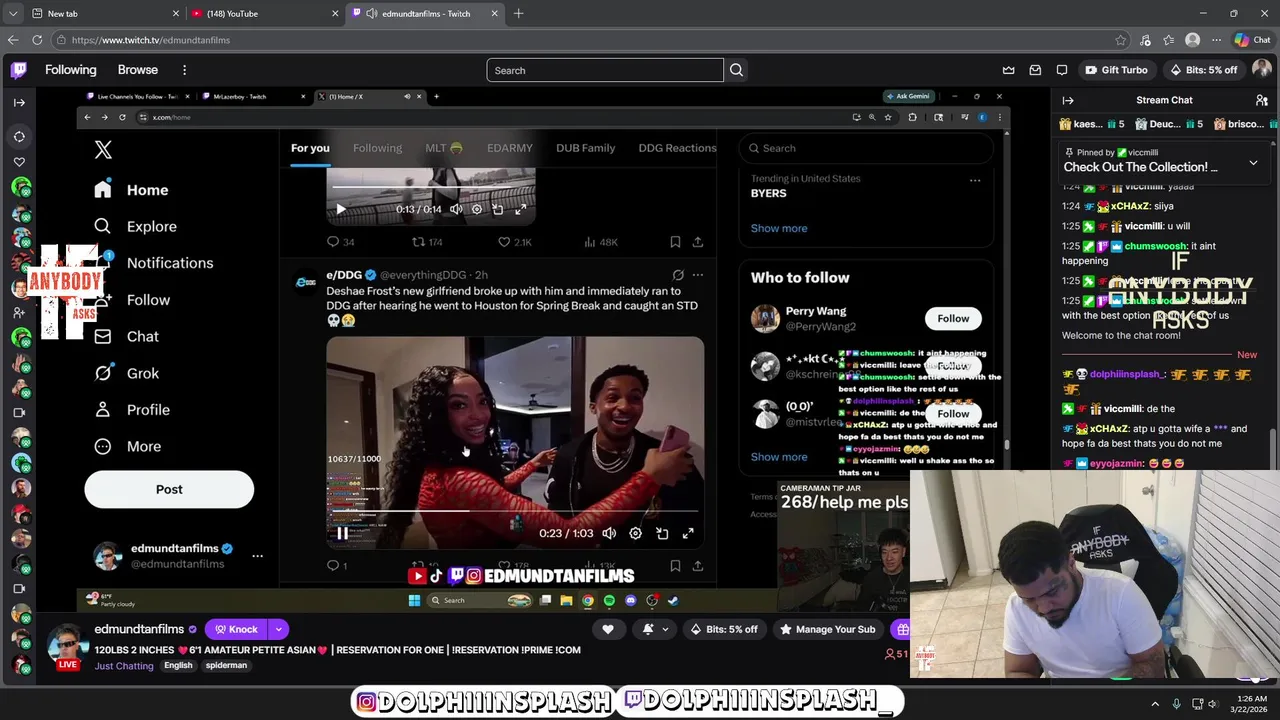Click the white Post button on X
Screen dimensions: 1280x720
[x=169, y=489]
